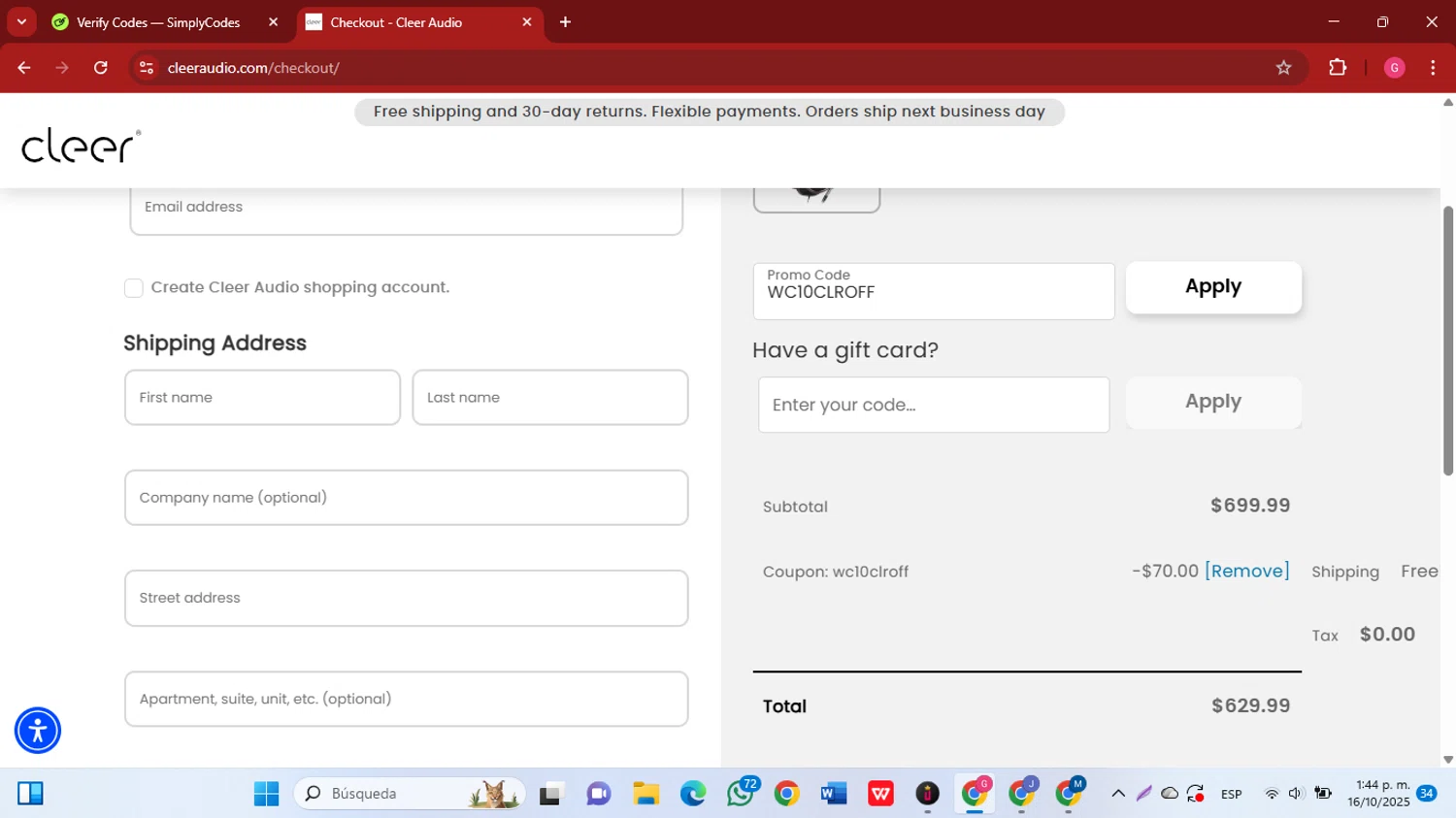The image size is (1456, 818).
Task: Open OneDrive cloud tray icon
Action: [1170, 794]
